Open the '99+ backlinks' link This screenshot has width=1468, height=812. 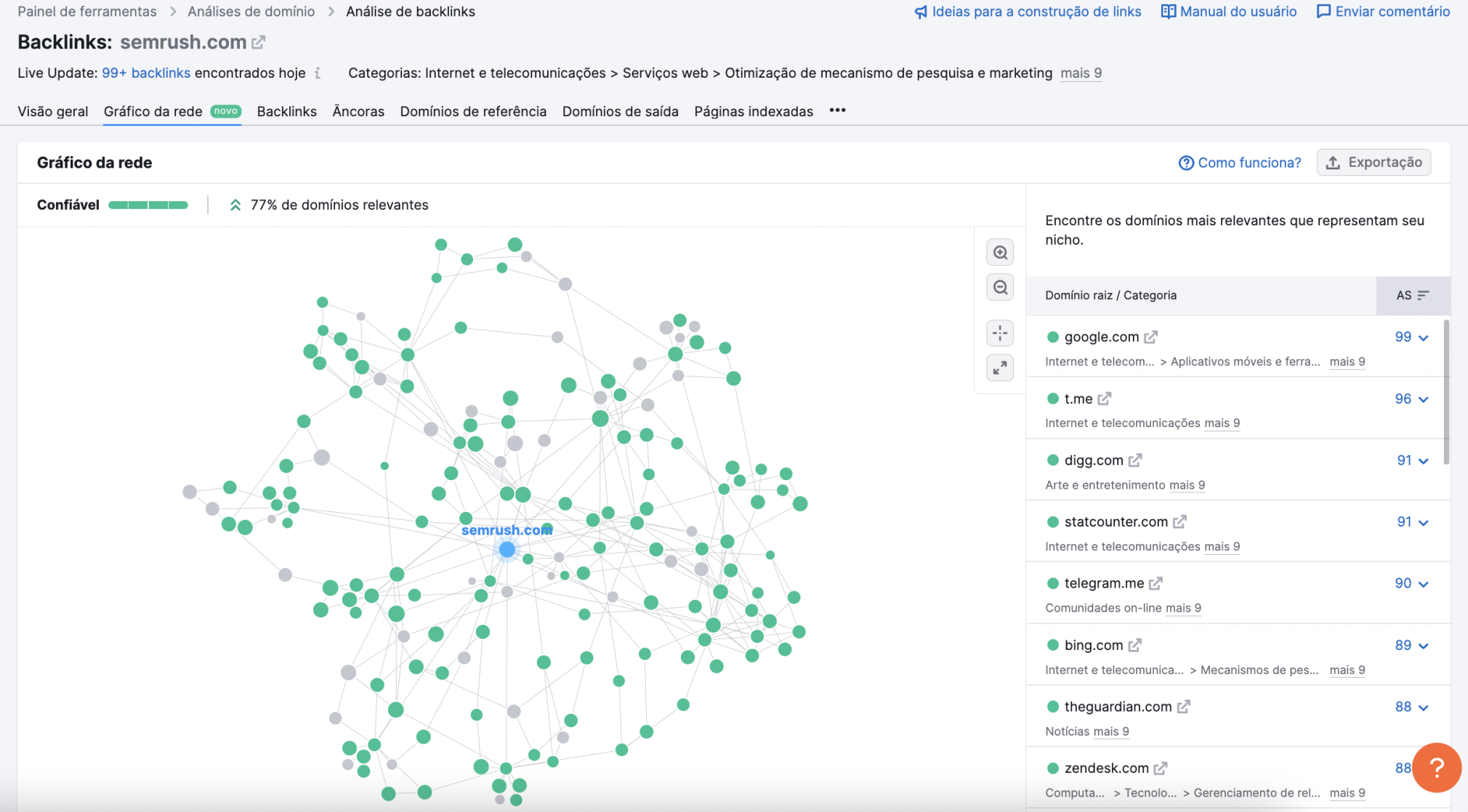click(x=146, y=73)
